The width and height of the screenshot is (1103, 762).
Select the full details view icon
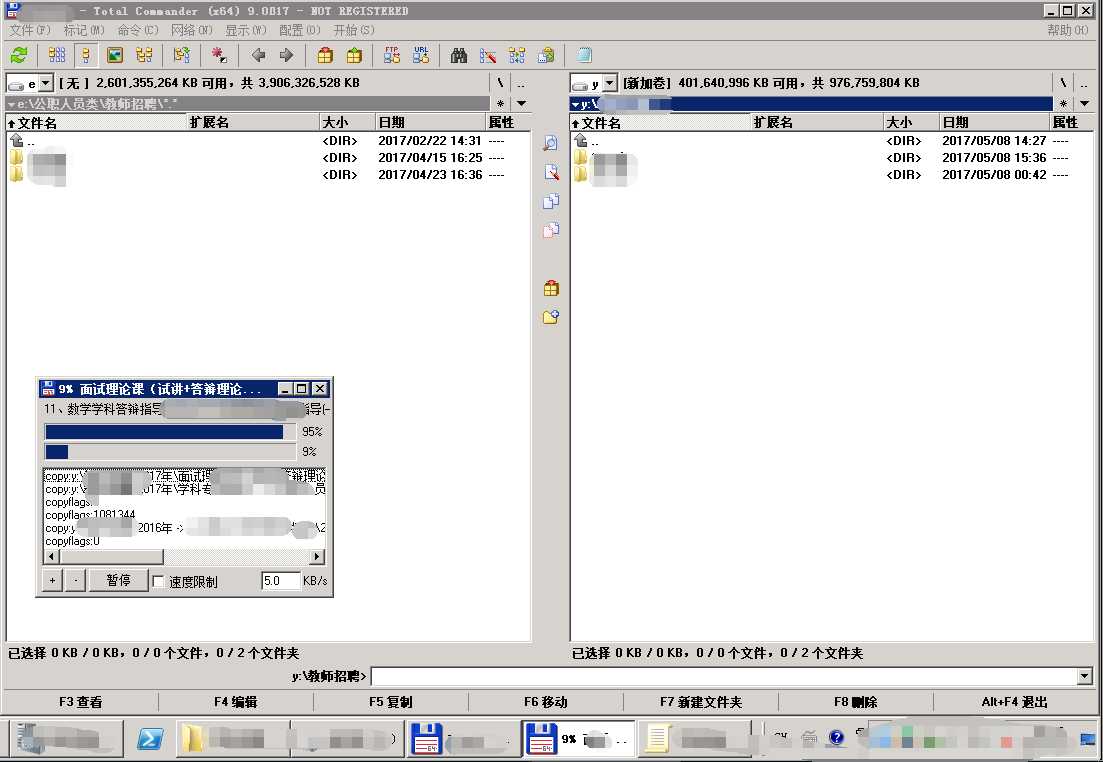coord(86,55)
